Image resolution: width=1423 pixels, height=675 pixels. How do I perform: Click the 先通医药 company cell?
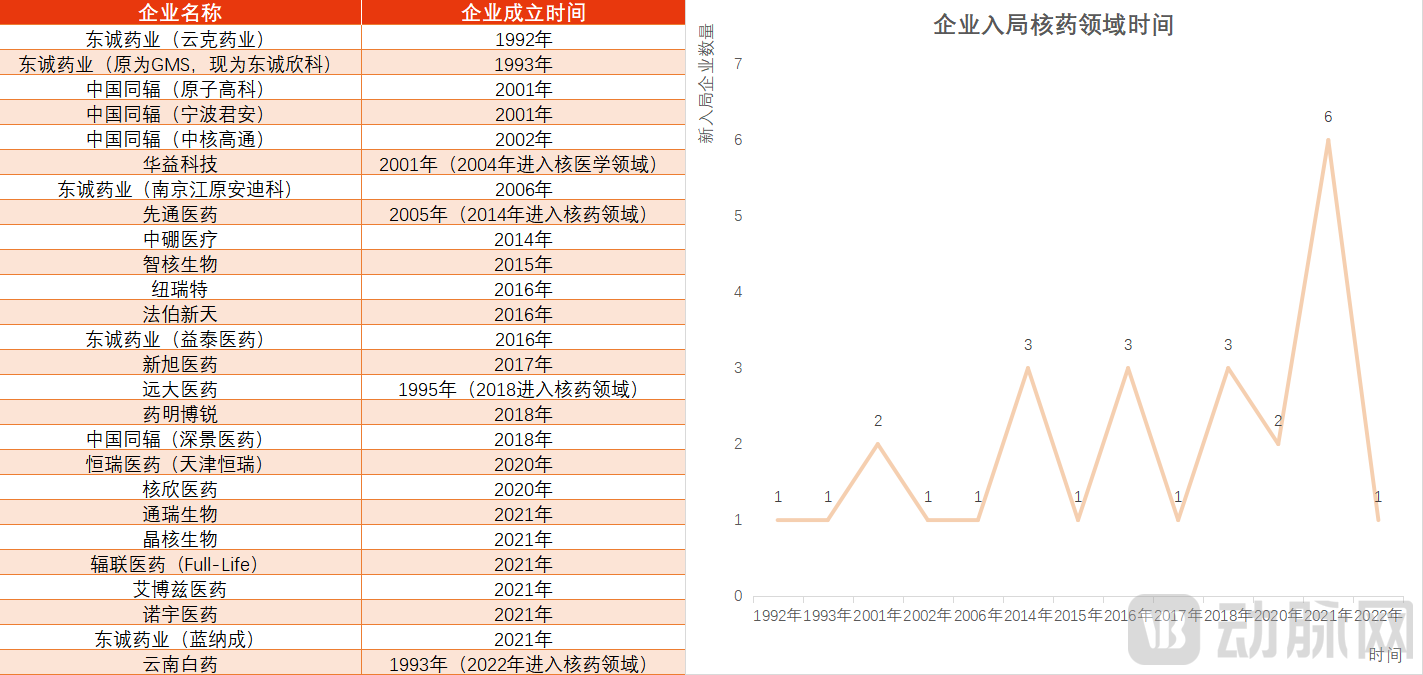coord(180,213)
